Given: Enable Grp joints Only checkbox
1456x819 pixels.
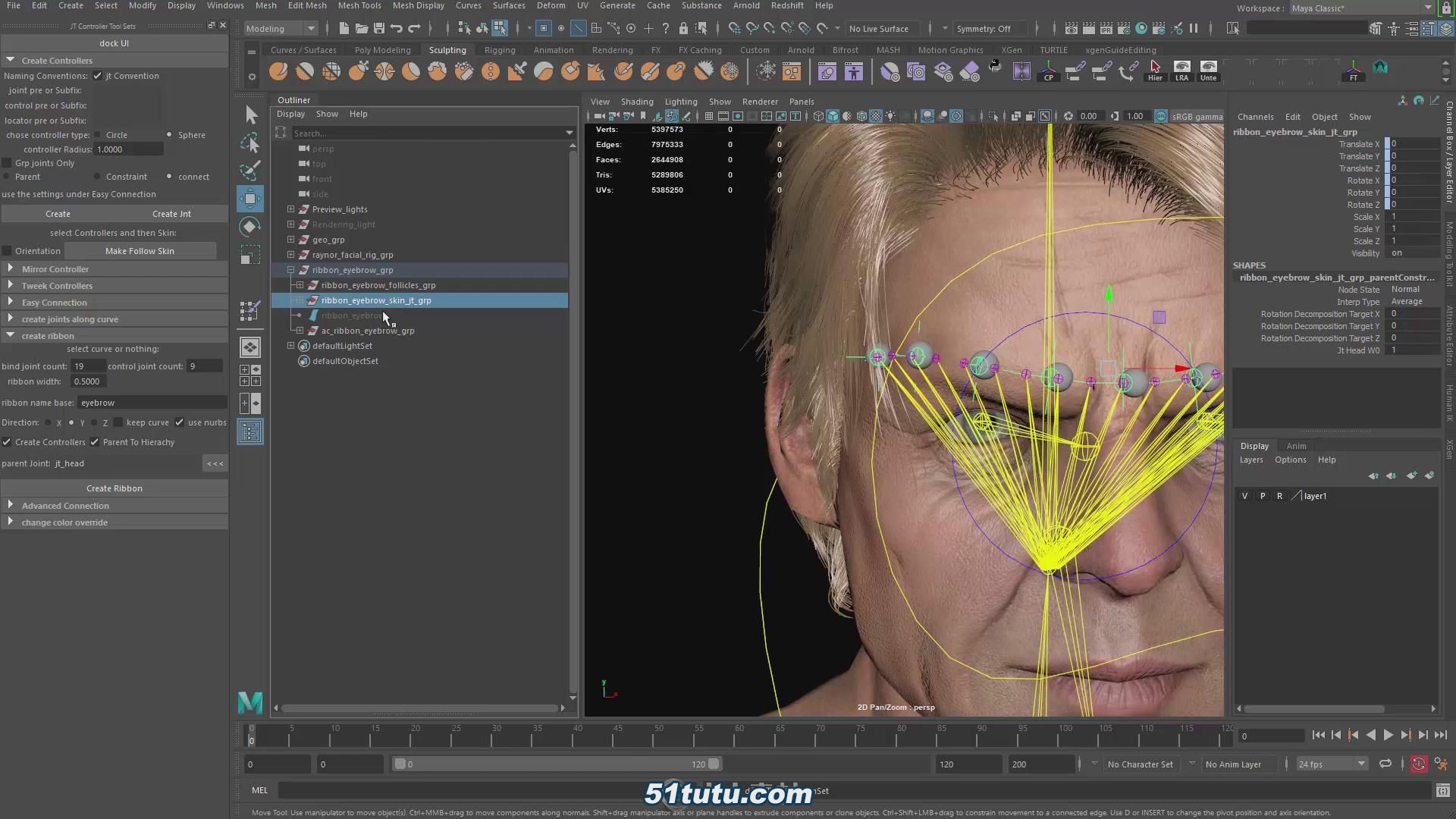Looking at the screenshot, I should [x=8, y=163].
